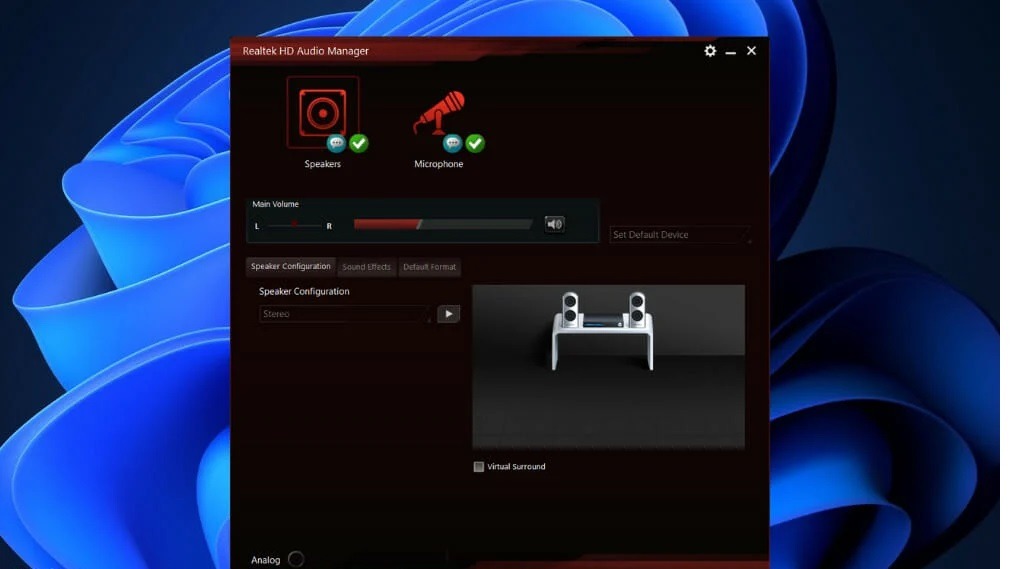Click the green checkmark badge under Microphone
The height and width of the screenshot is (569, 1016).
click(475, 143)
